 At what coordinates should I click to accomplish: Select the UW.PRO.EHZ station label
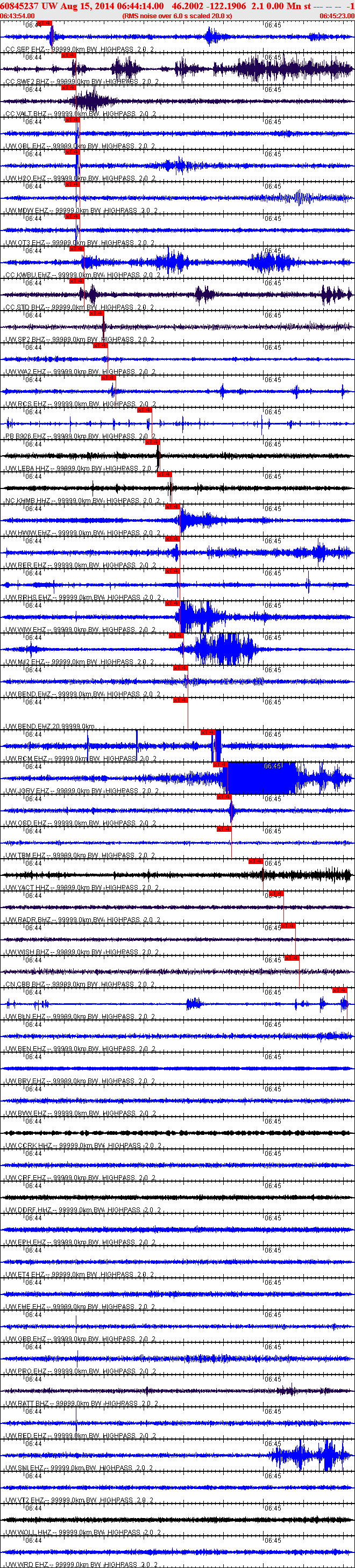80,1372
